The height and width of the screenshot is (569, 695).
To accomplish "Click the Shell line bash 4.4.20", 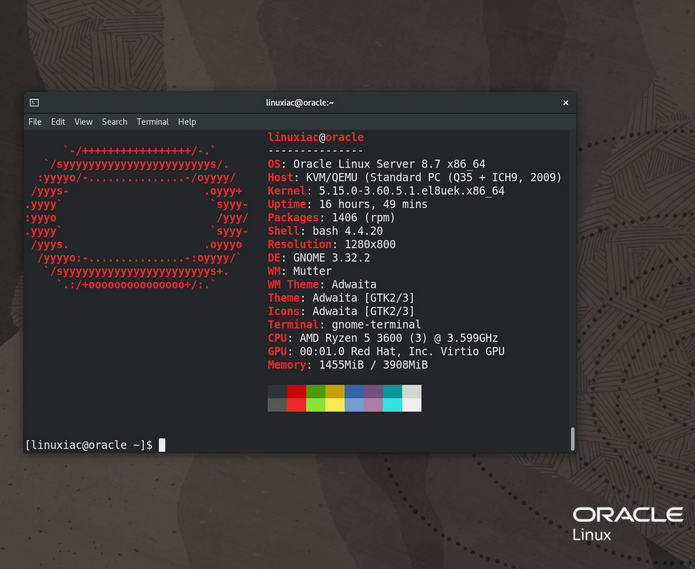I will pos(325,231).
